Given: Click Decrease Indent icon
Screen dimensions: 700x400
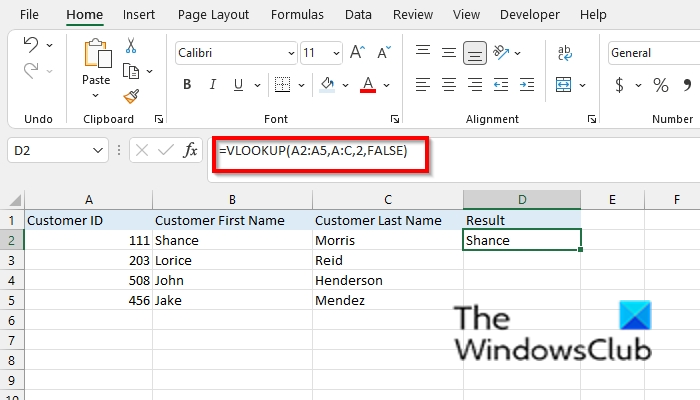Looking at the screenshot, I should coord(501,84).
